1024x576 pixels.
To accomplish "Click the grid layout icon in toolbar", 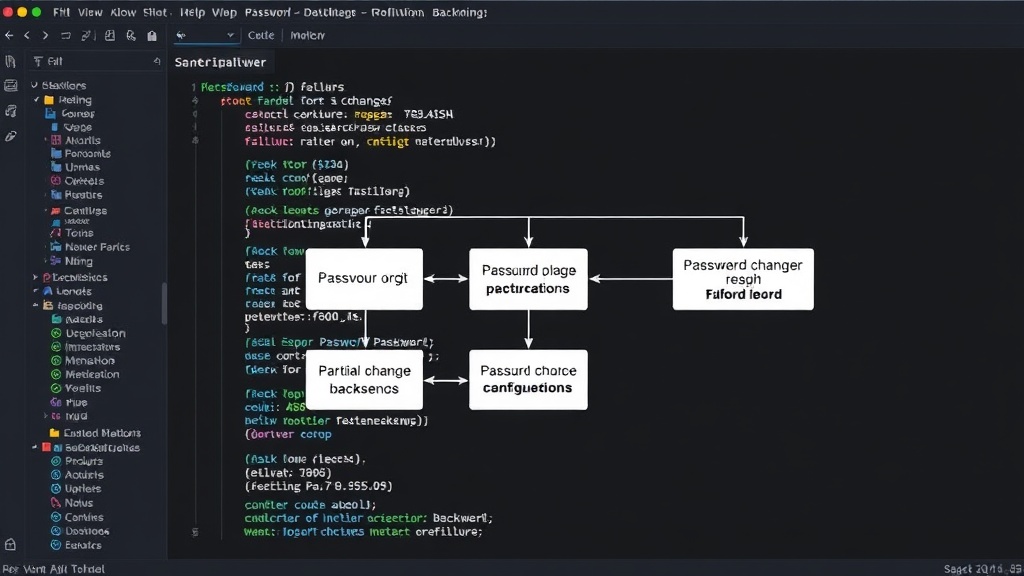I will [110, 35].
